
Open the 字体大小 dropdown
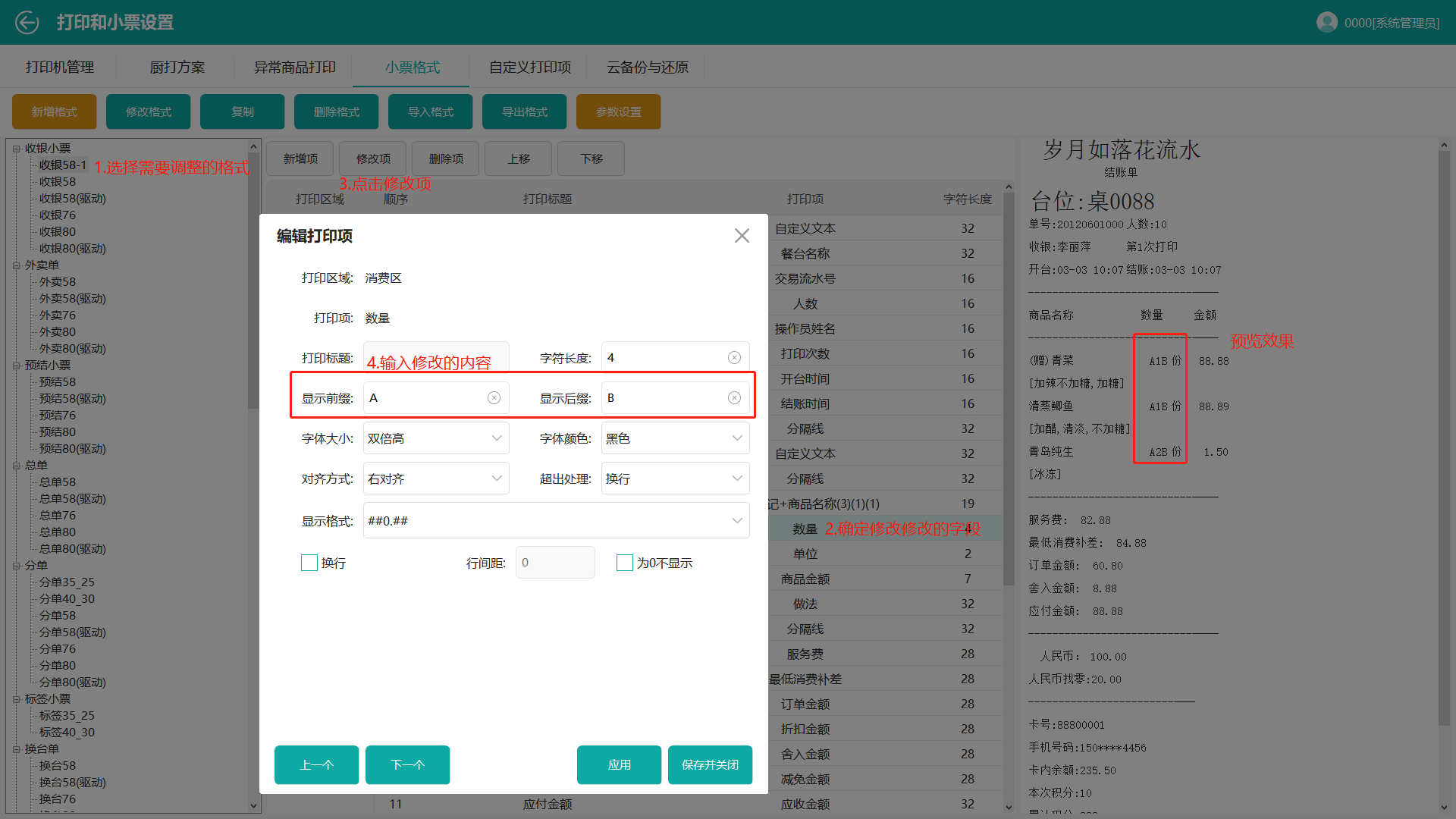point(436,438)
